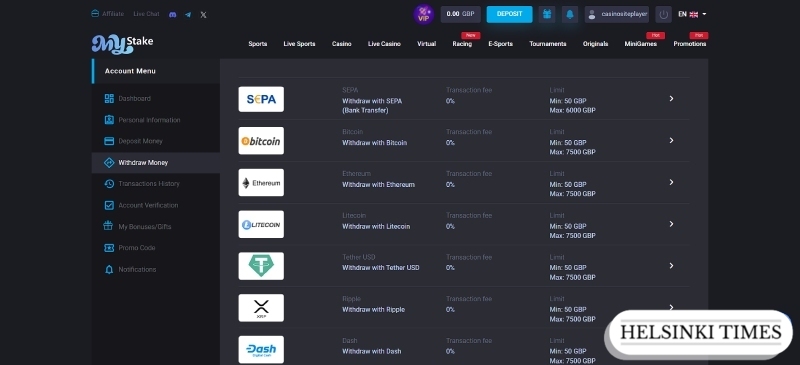
Task: Click the Transactions History clock icon
Action: tap(109, 184)
